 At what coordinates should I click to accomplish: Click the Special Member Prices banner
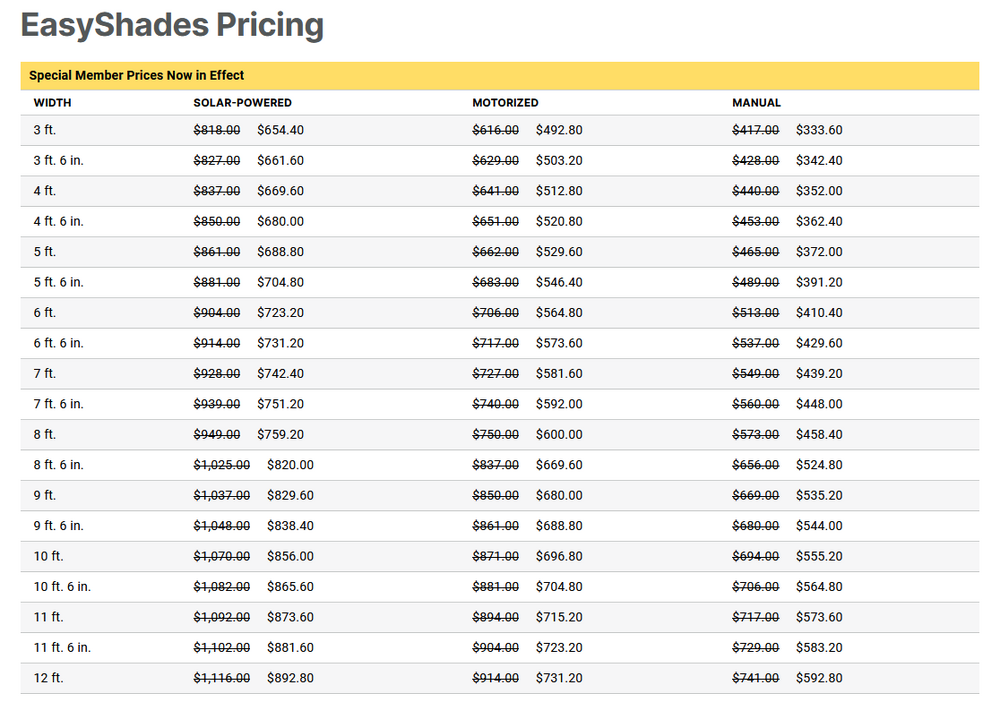136,75
